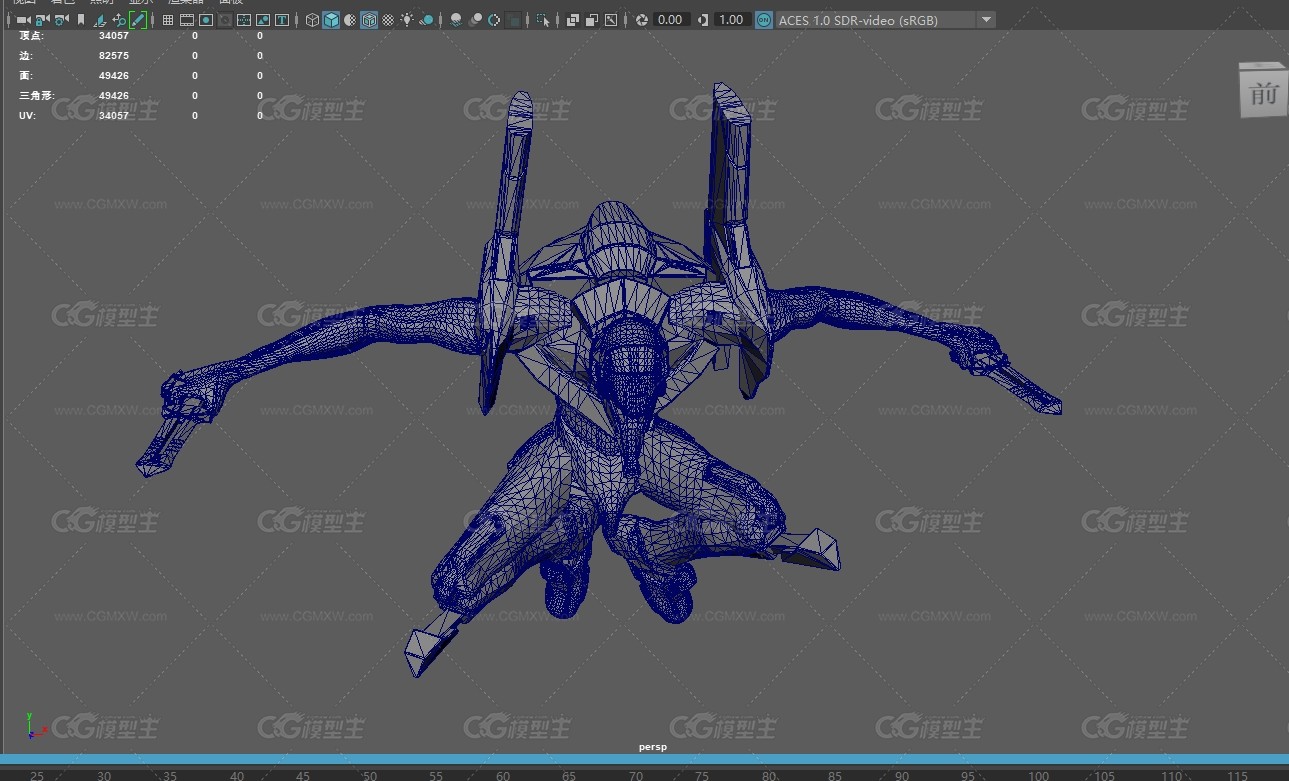The width and height of the screenshot is (1289, 781).
Task: Toggle the View Transform ON button
Action: click(x=764, y=20)
